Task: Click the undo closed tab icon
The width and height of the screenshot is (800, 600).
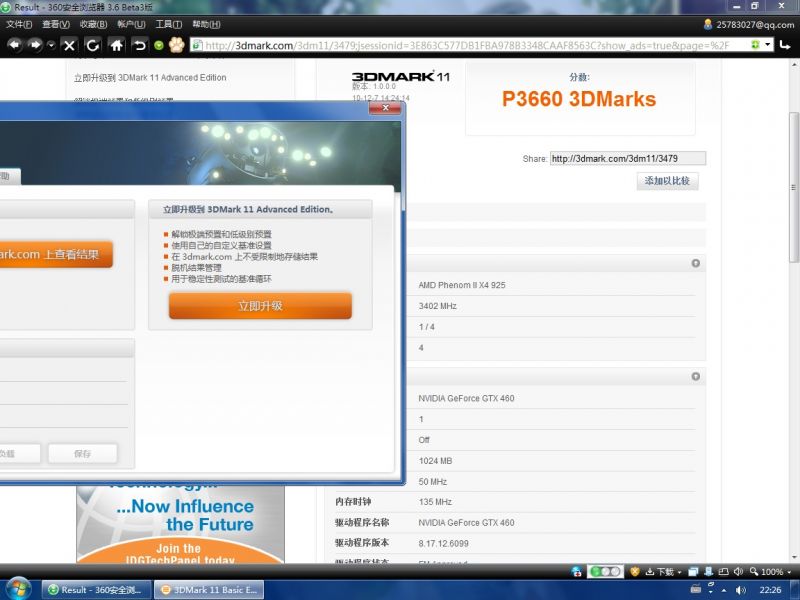Action: (140, 45)
